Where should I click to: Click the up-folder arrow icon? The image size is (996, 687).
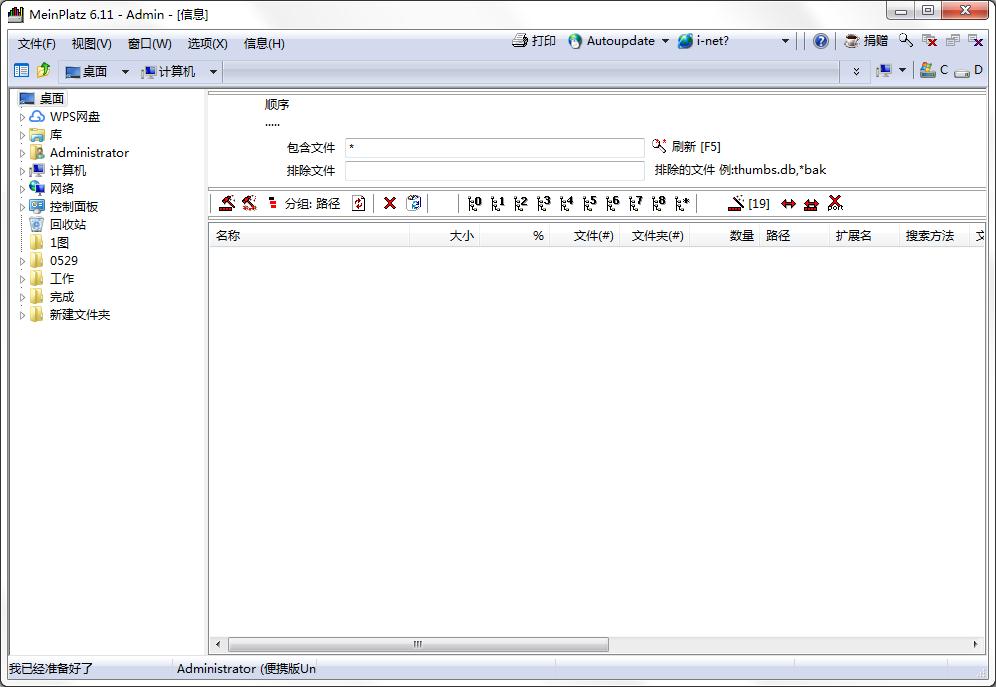[x=43, y=71]
